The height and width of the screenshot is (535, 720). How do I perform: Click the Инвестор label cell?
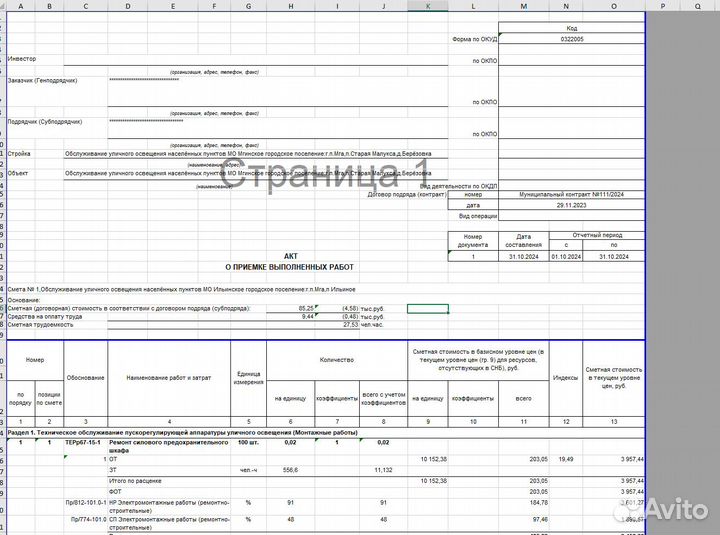point(22,59)
